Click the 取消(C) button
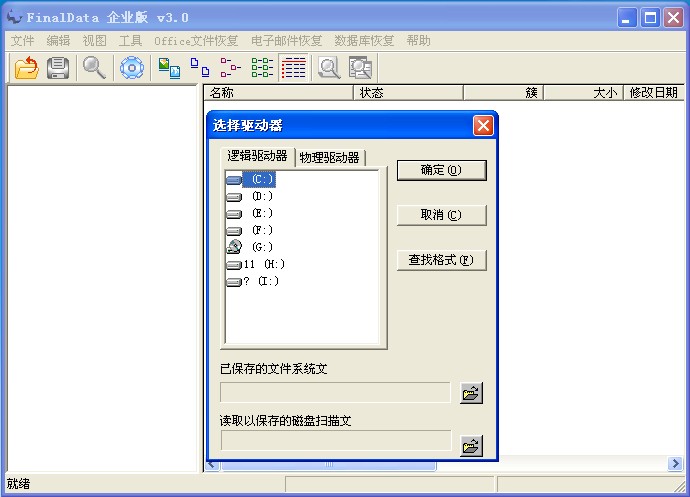The image size is (690, 497). tap(441, 215)
